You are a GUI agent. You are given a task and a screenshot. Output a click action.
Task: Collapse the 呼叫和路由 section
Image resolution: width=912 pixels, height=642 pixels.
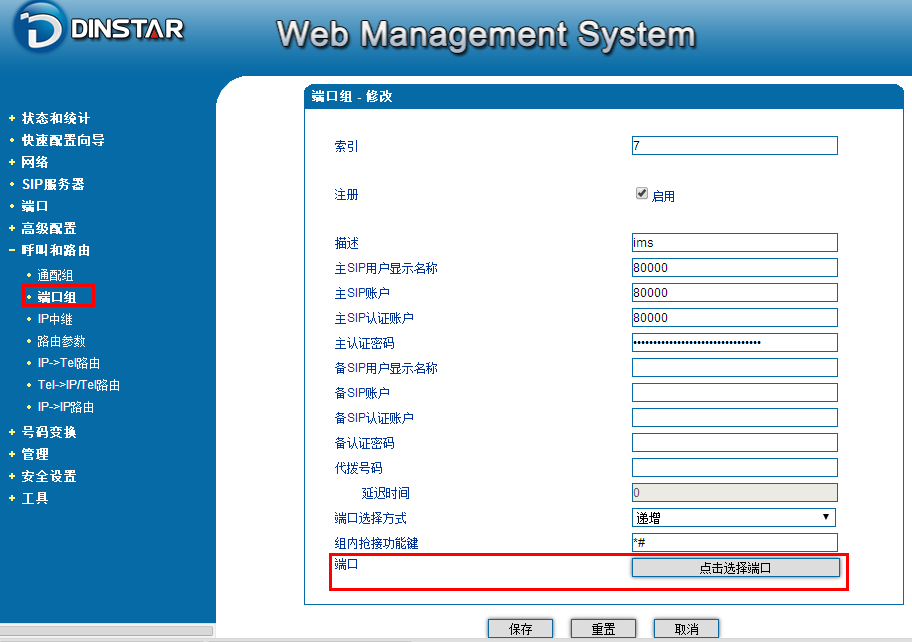point(56,250)
